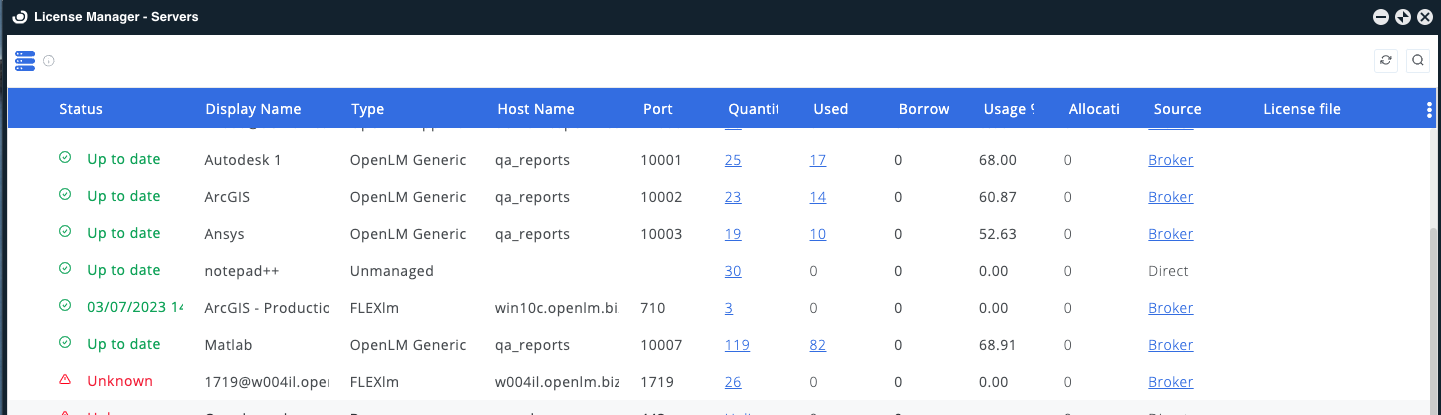Click the used 10 link for Ansys
Screen dimensions: 1441x415
(x=817, y=234)
